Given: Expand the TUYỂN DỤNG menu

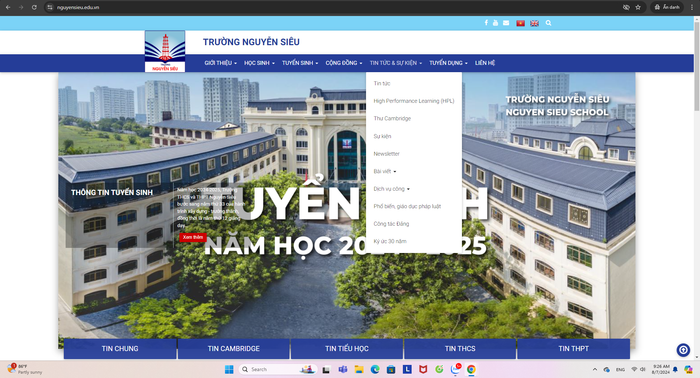Looking at the screenshot, I should [x=448, y=63].
